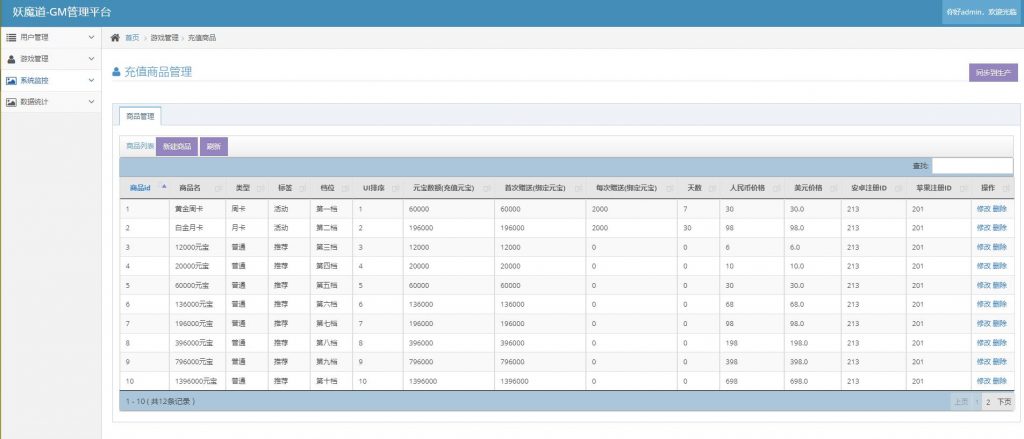Image resolution: width=1024 pixels, height=439 pixels.
Task: Click 修改 for the 黄金周卡 row
Action: 983,209
